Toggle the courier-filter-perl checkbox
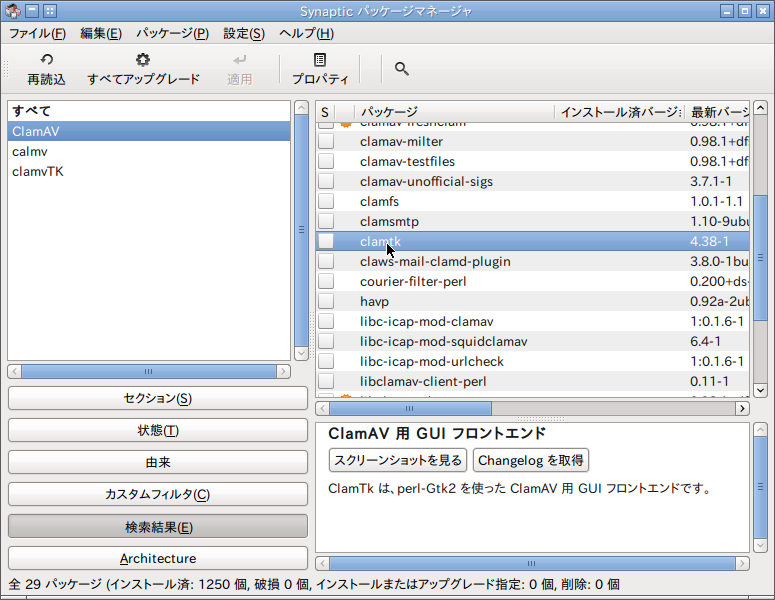 pos(326,281)
